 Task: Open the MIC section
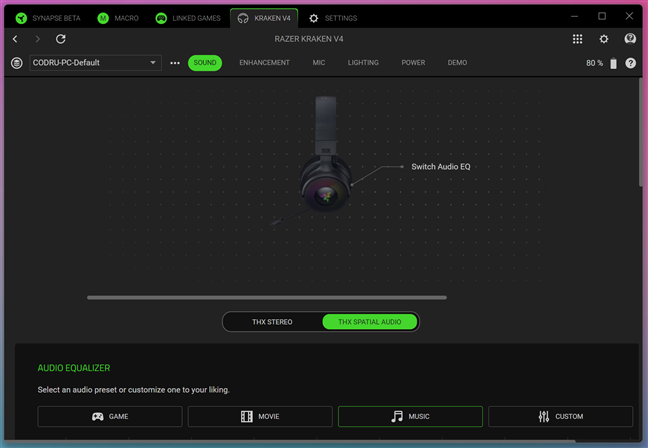coord(319,63)
